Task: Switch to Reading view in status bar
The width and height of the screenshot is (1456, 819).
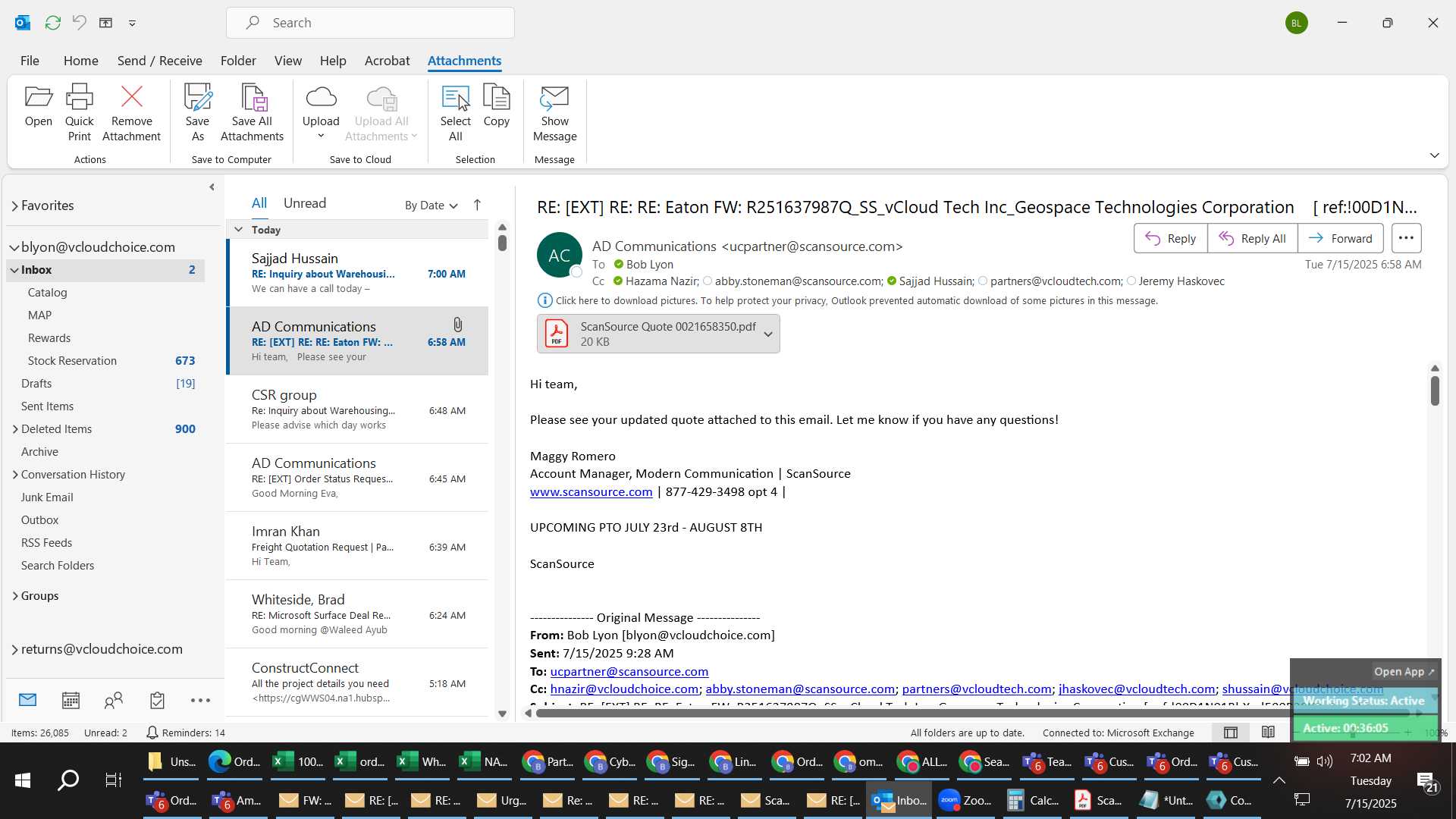Action: point(1268,733)
